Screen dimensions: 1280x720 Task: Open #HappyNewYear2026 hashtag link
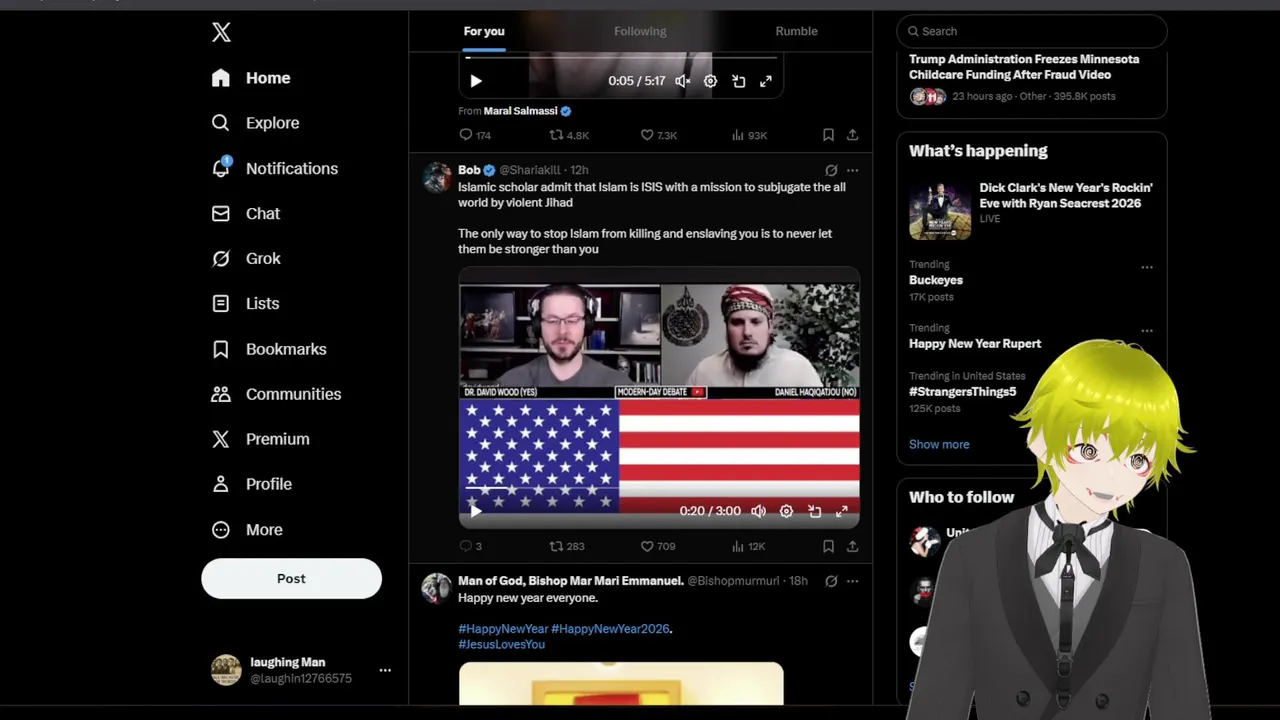[x=610, y=629]
